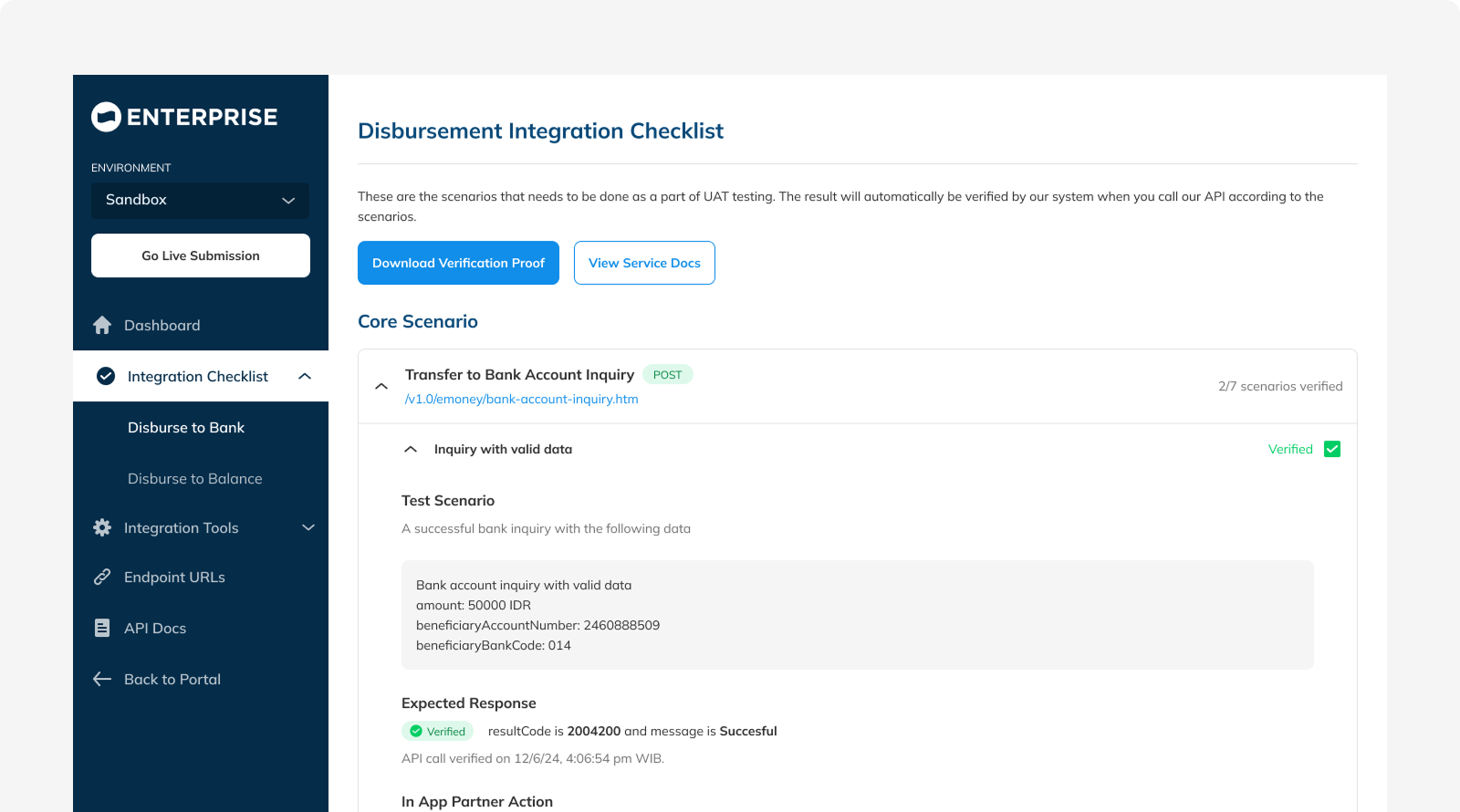
Task: Click the Verified badge under Expected Response
Action: 438,731
